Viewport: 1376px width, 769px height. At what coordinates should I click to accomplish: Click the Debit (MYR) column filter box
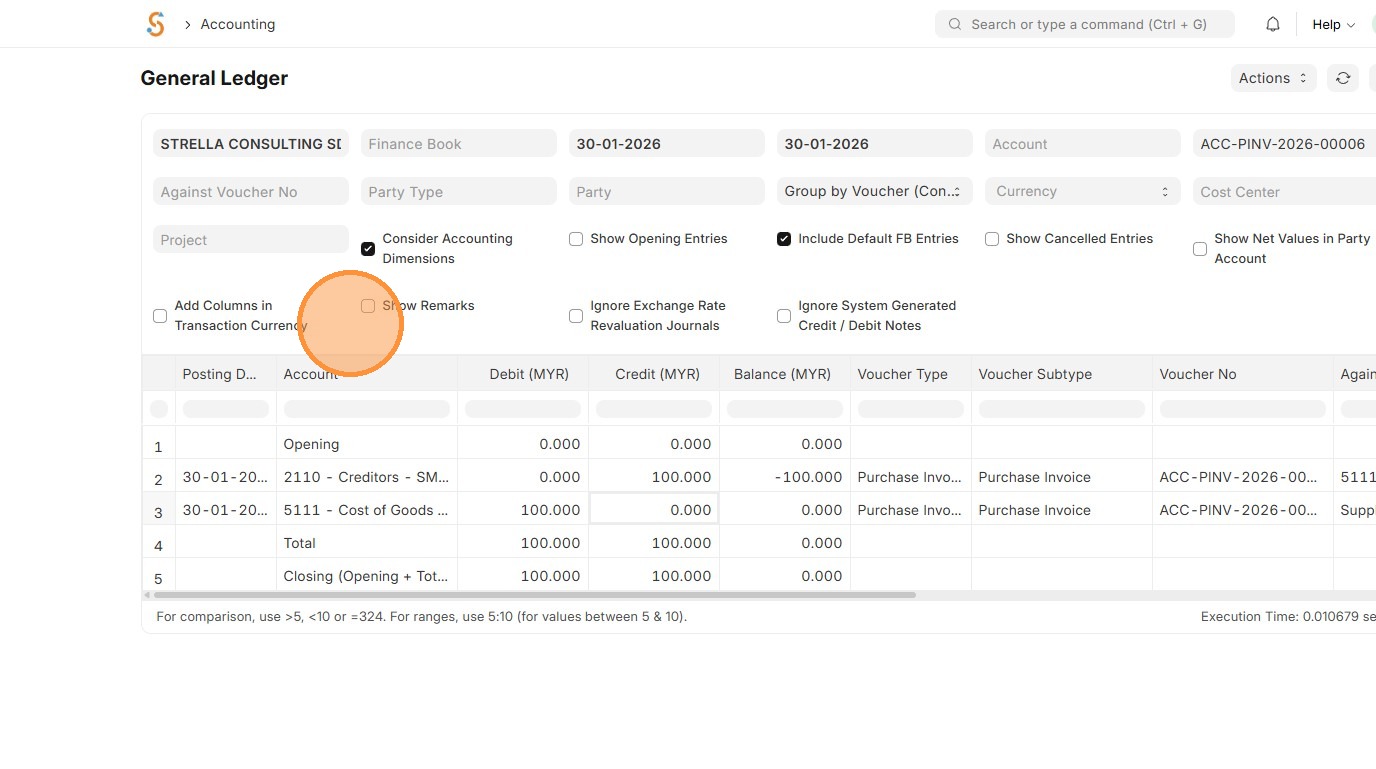point(523,409)
